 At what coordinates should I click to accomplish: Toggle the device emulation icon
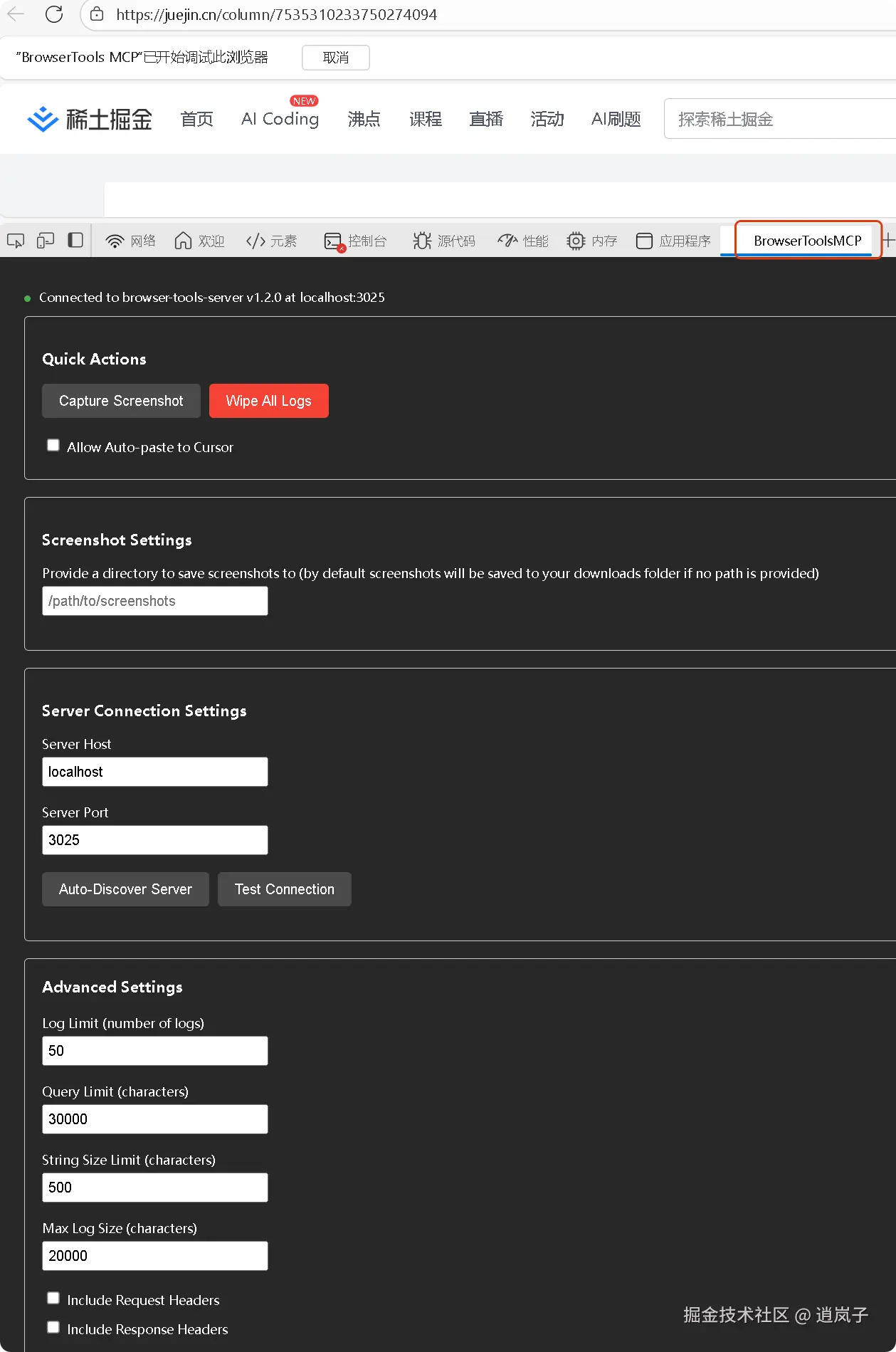click(x=46, y=241)
